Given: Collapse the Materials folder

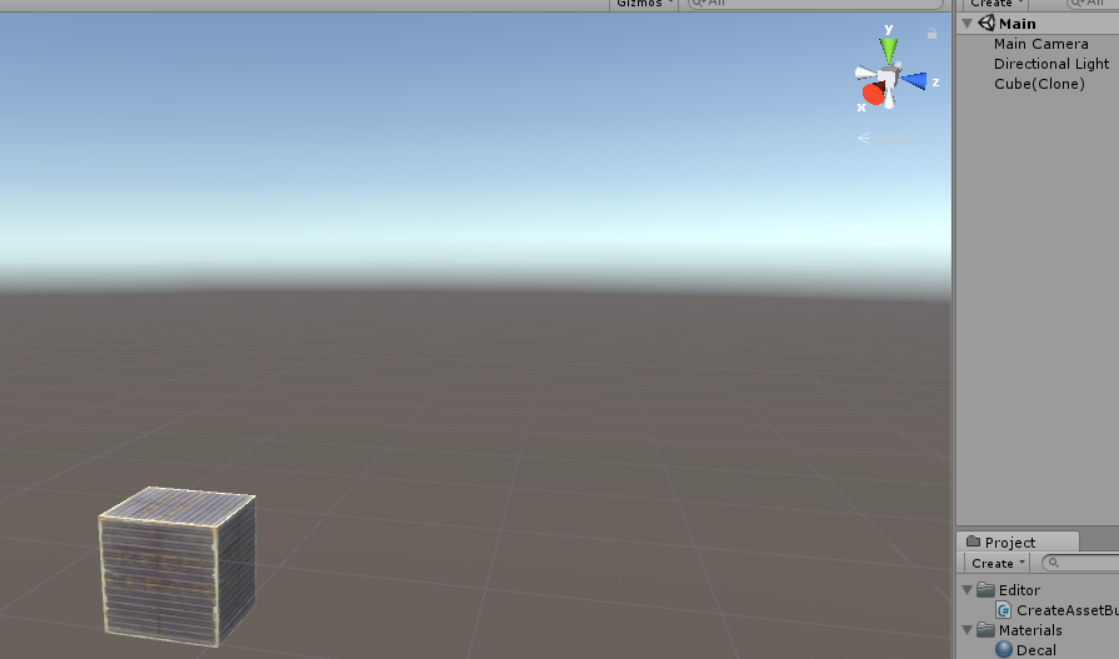Looking at the screenshot, I should point(968,630).
